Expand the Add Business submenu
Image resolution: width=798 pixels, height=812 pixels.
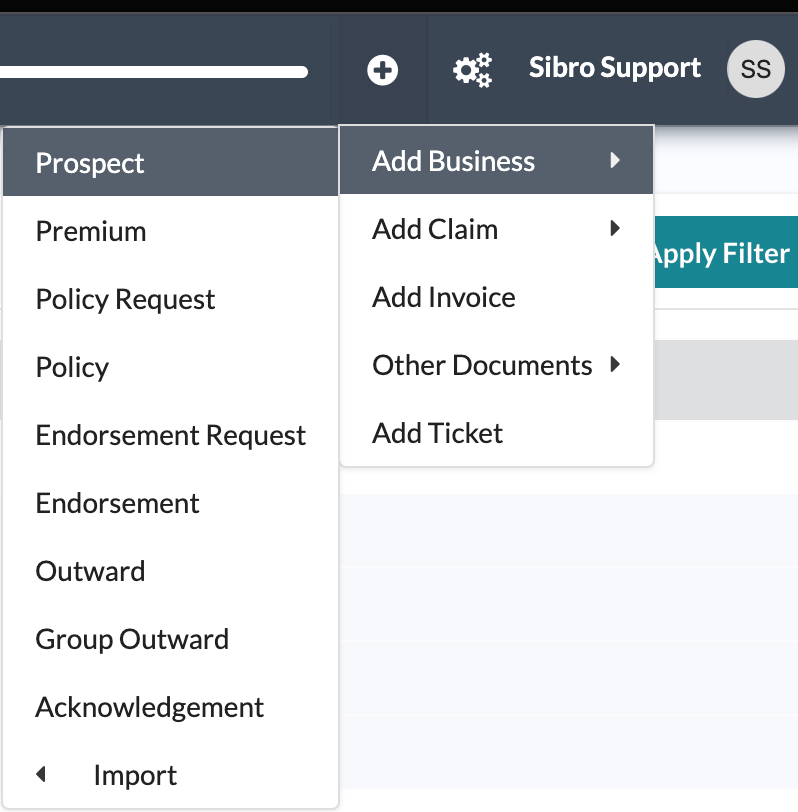(x=455, y=160)
